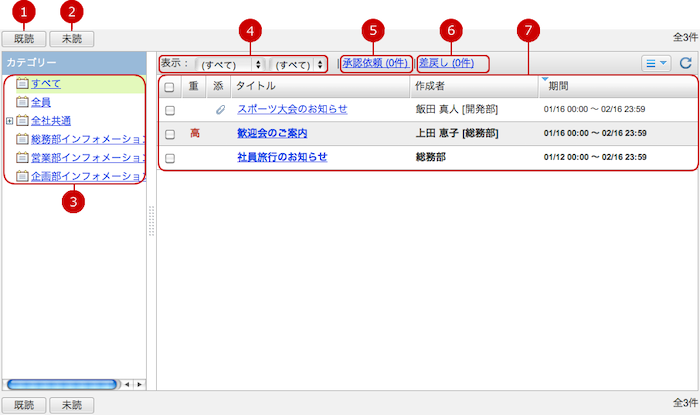Check the box for スポーツ大会のお知らせ row

pos(170,110)
